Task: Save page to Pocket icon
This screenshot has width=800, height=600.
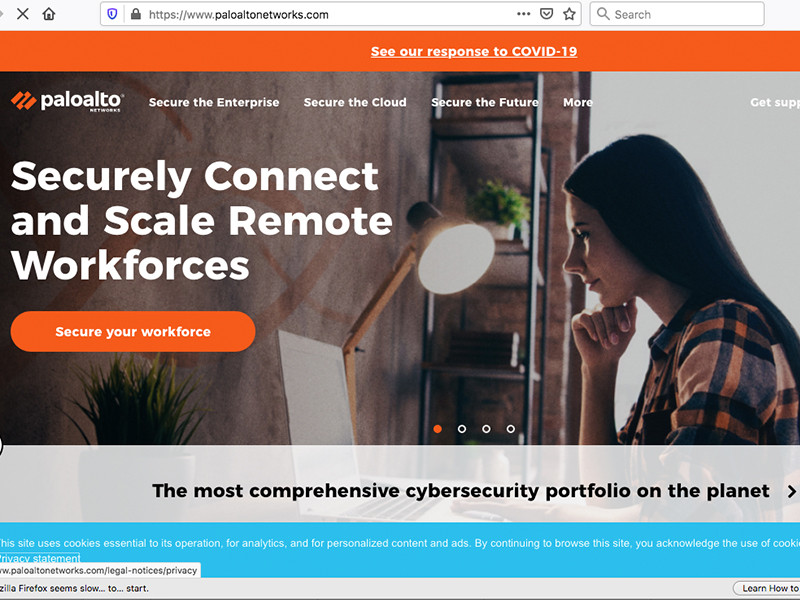Action: 546,14
